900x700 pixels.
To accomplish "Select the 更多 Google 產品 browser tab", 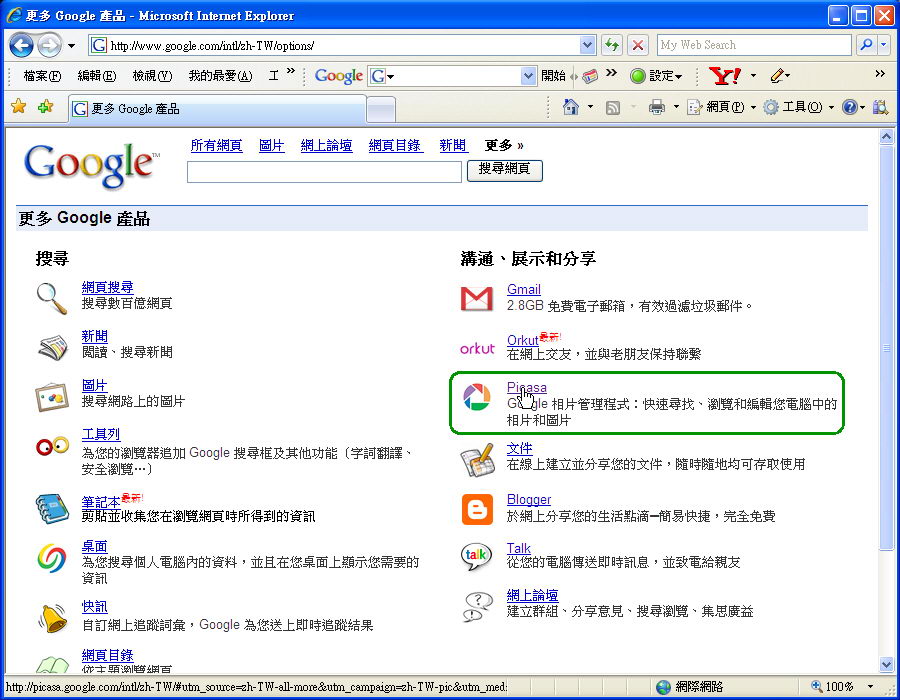I will pyautogui.click(x=218, y=108).
